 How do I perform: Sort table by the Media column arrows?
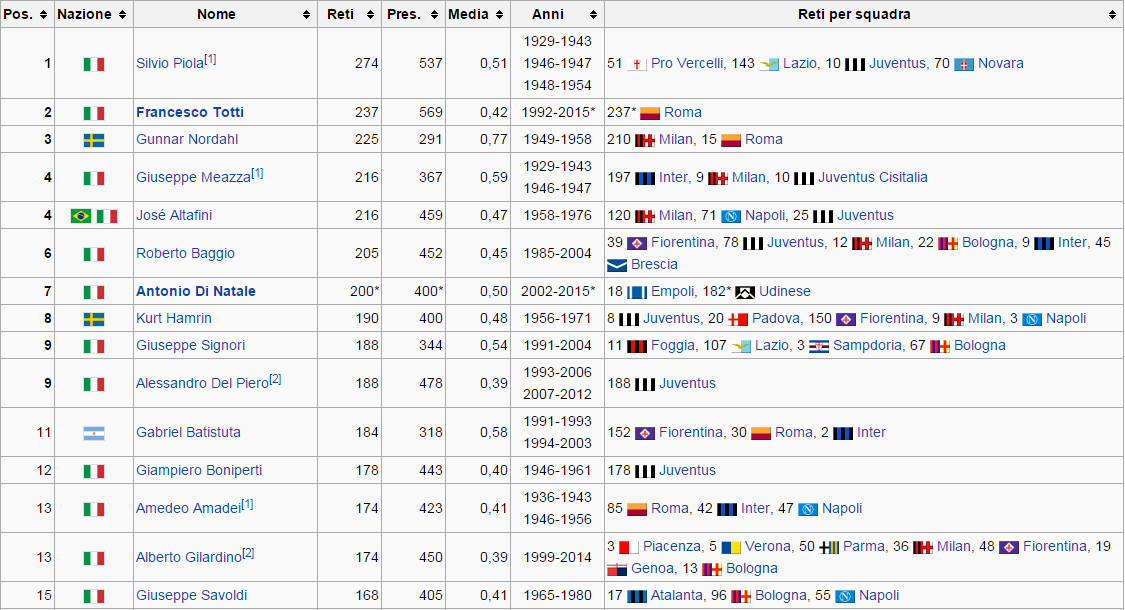499,14
